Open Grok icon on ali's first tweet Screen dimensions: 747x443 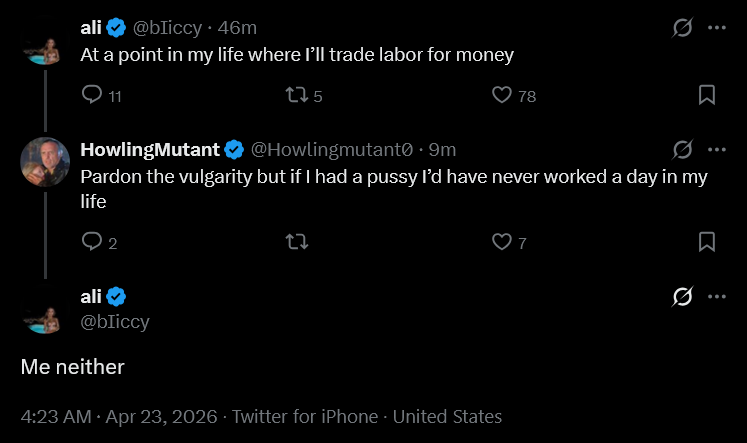coord(682,29)
